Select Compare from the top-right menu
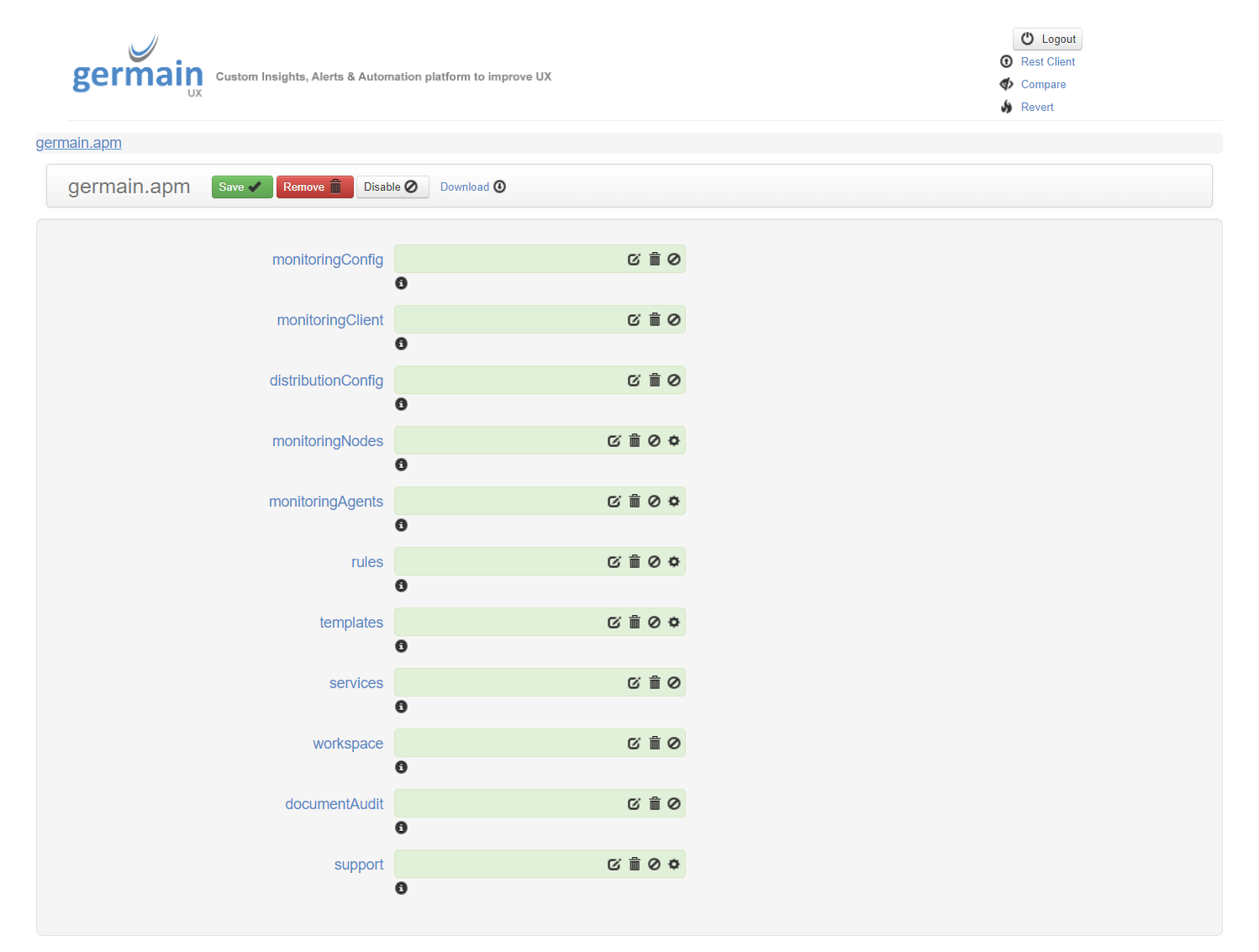Screen dimensions: 1259x952 tap(1043, 84)
